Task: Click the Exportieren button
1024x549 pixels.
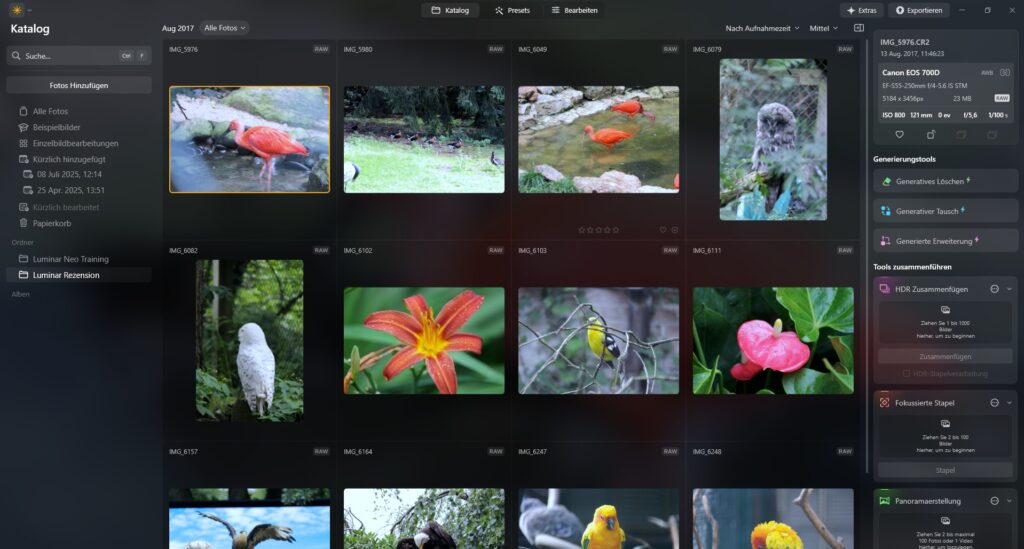Action: coord(919,10)
